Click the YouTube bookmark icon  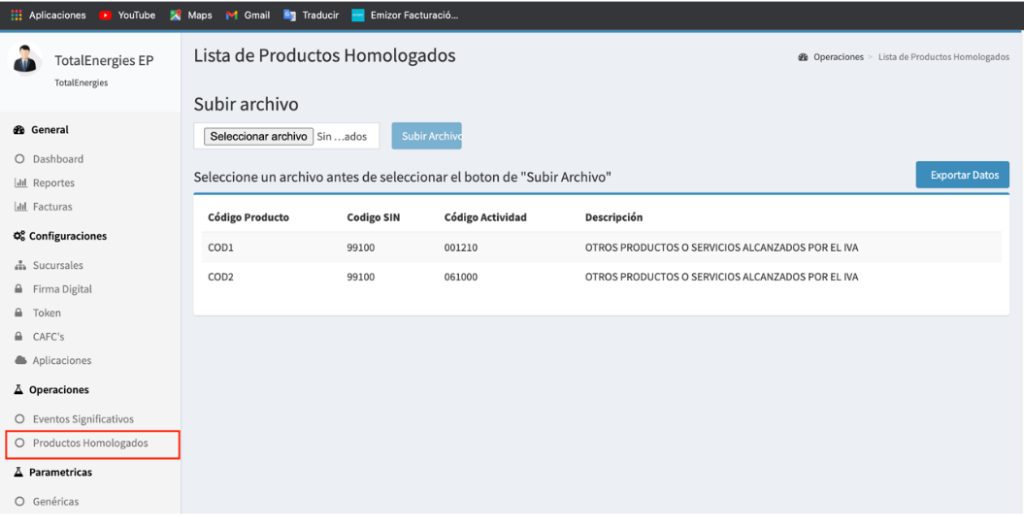click(105, 16)
